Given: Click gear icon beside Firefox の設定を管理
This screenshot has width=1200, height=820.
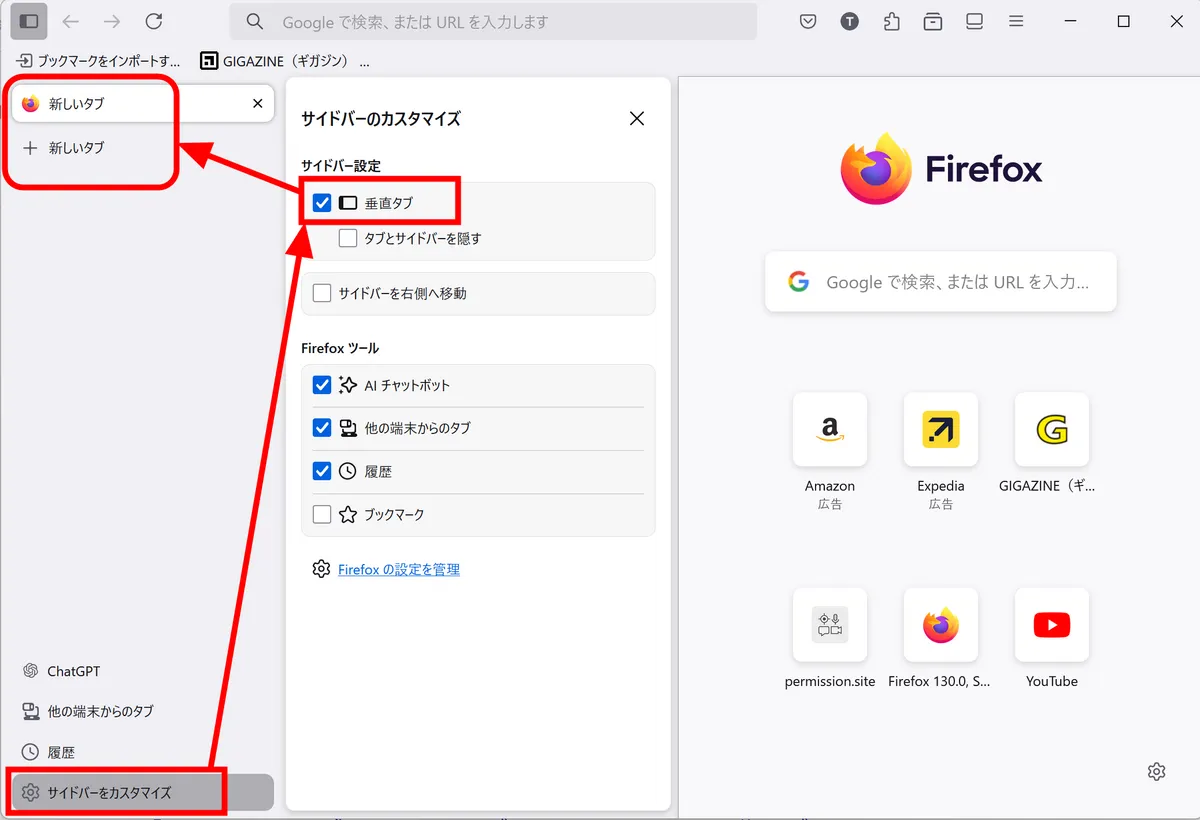Looking at the screenshot, I should pos(321,569).
